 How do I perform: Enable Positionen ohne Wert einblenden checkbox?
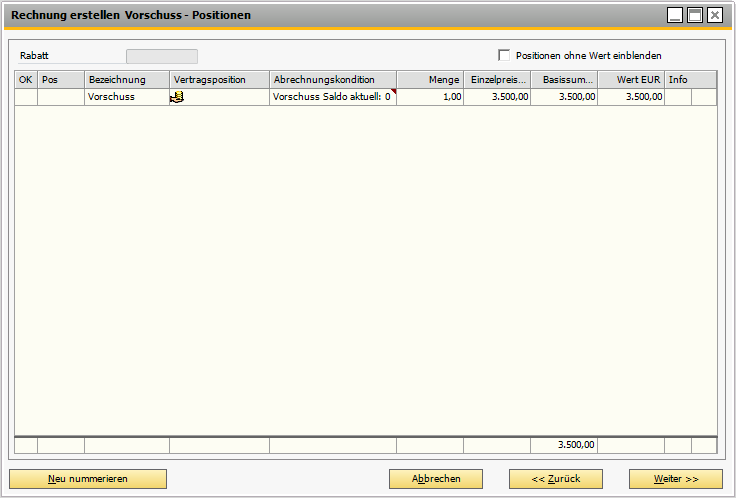(x=504, y=56)
